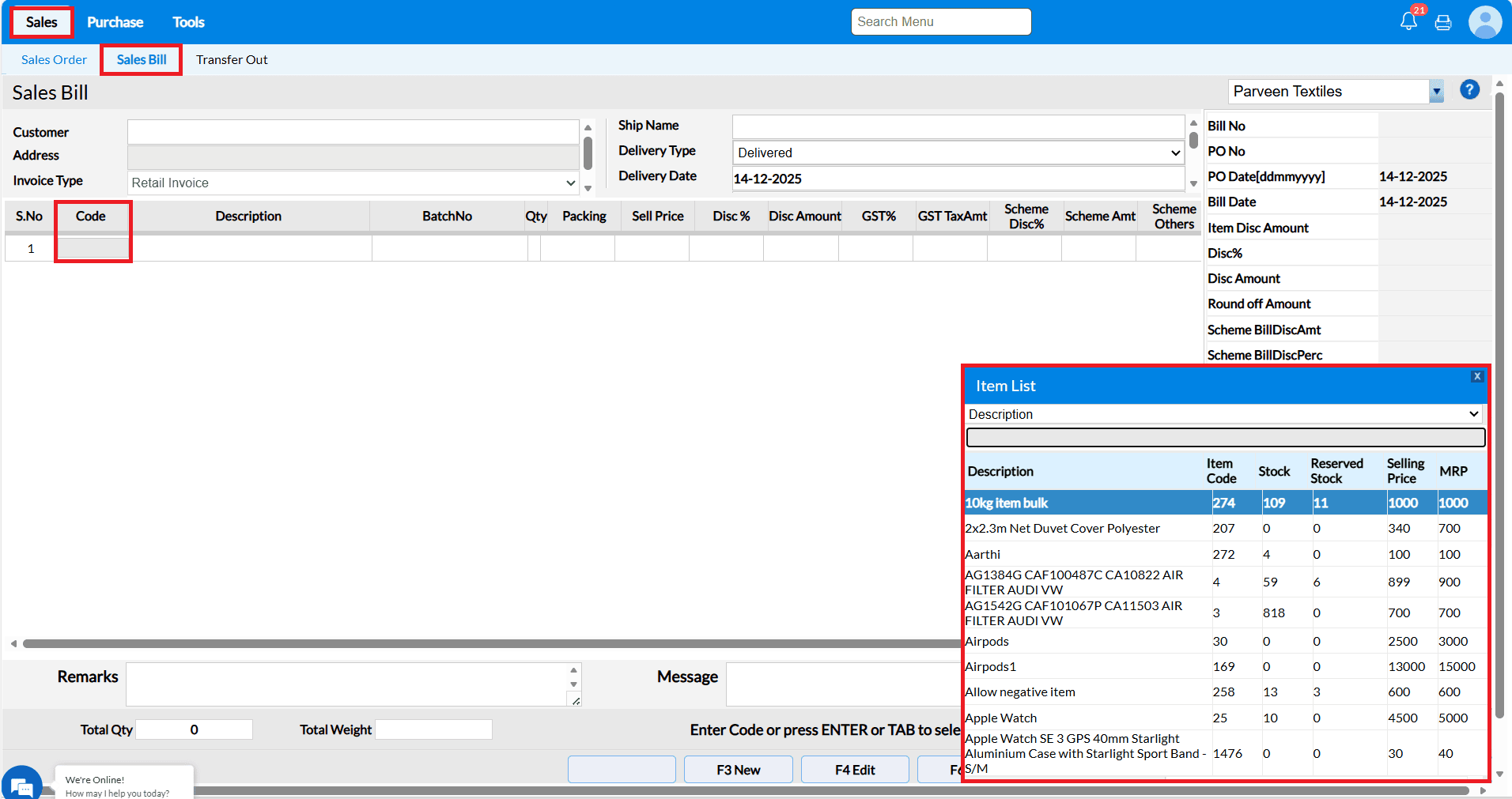The image size is (1512, 799).
Task: Open the Description filter dropdown in Item List
Action: pyautogui.click(x=1223, y=414)
